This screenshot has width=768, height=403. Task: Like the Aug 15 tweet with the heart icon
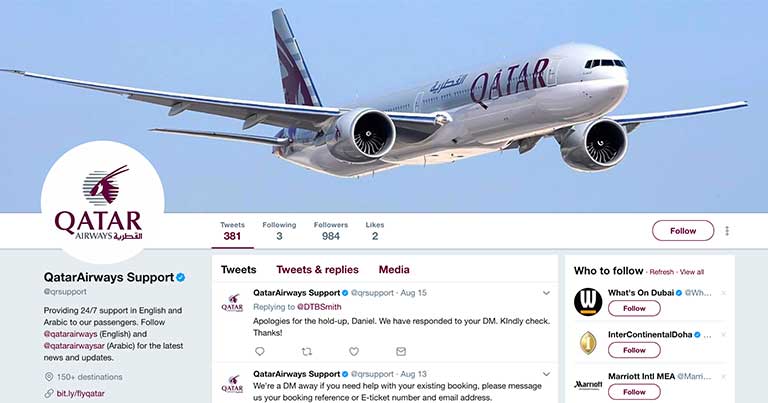point(354,351)
